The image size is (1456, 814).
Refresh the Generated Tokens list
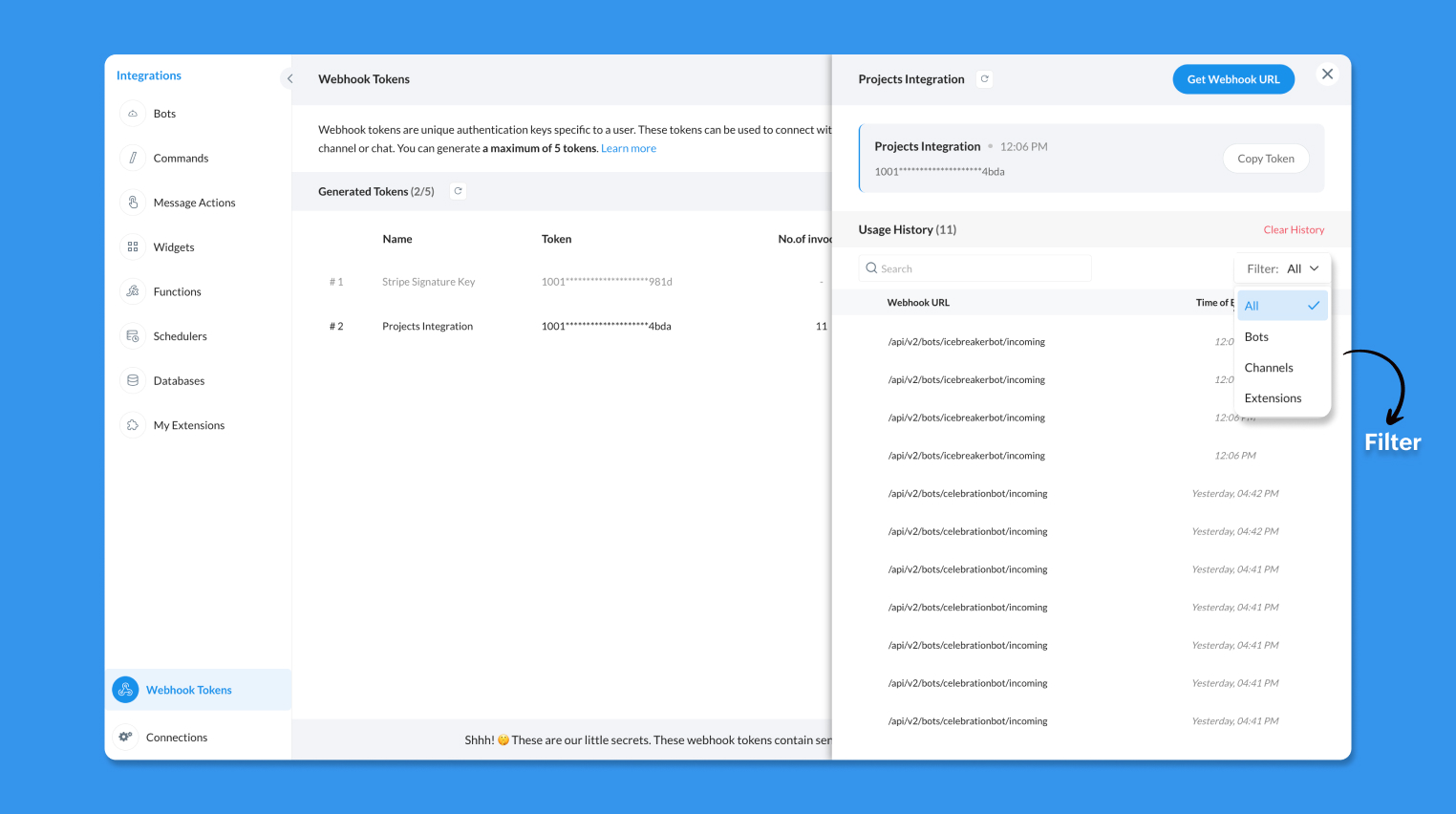[x=459, y=191]
